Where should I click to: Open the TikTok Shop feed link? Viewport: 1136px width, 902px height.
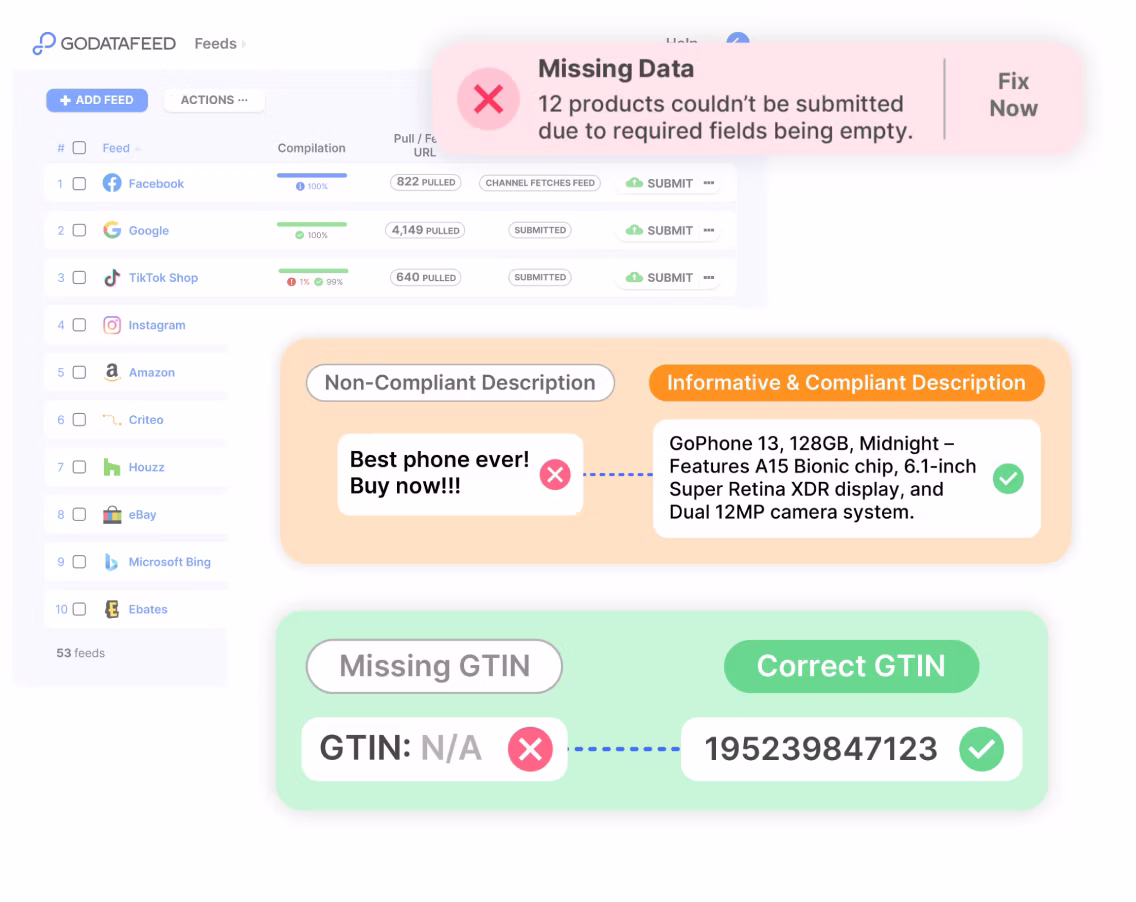pyautogui.click(x=163, y=277)
